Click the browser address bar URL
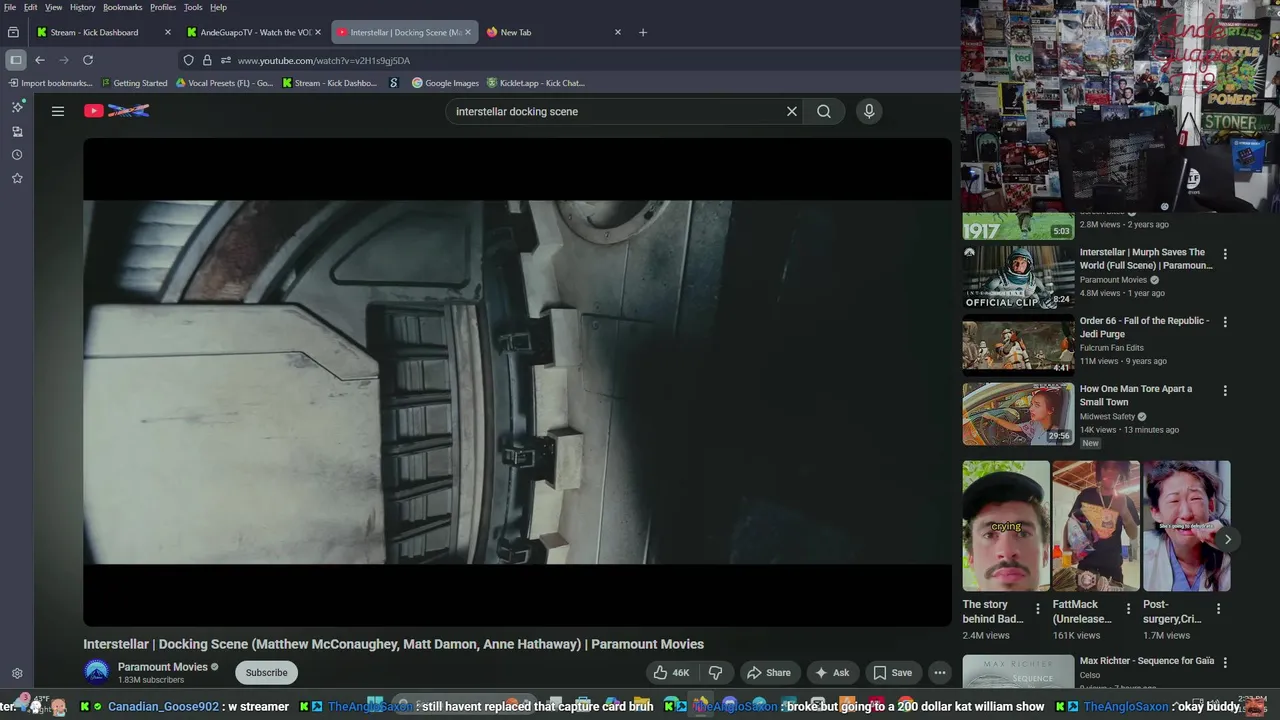This screenshot has height=720, width=1280. coord(324,60)
